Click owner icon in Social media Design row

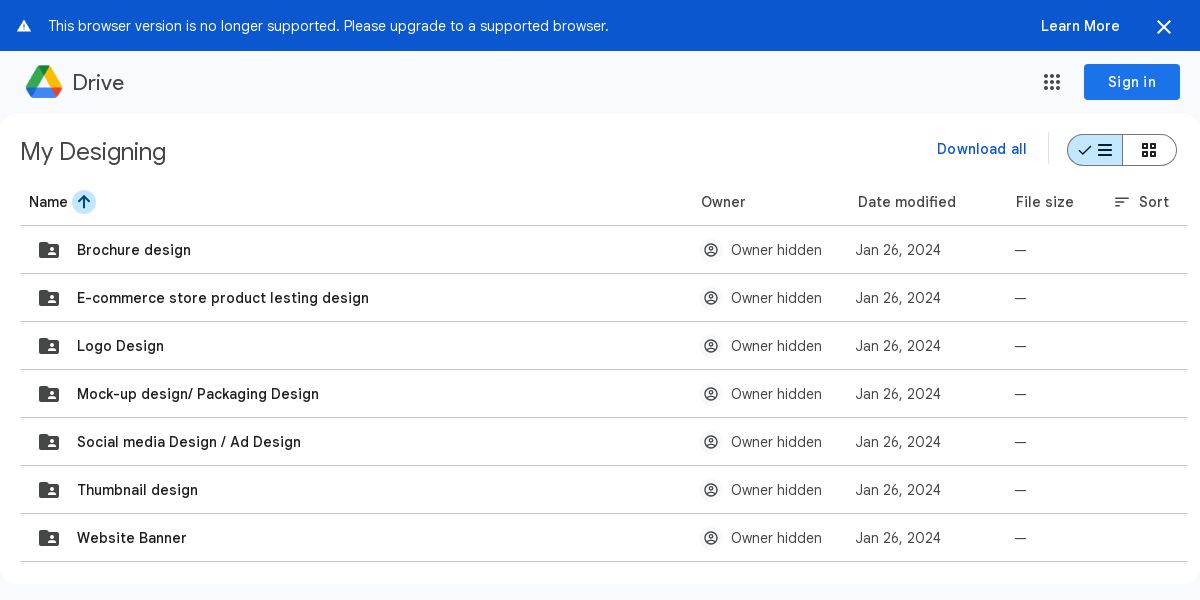click(x=711, y=442)
